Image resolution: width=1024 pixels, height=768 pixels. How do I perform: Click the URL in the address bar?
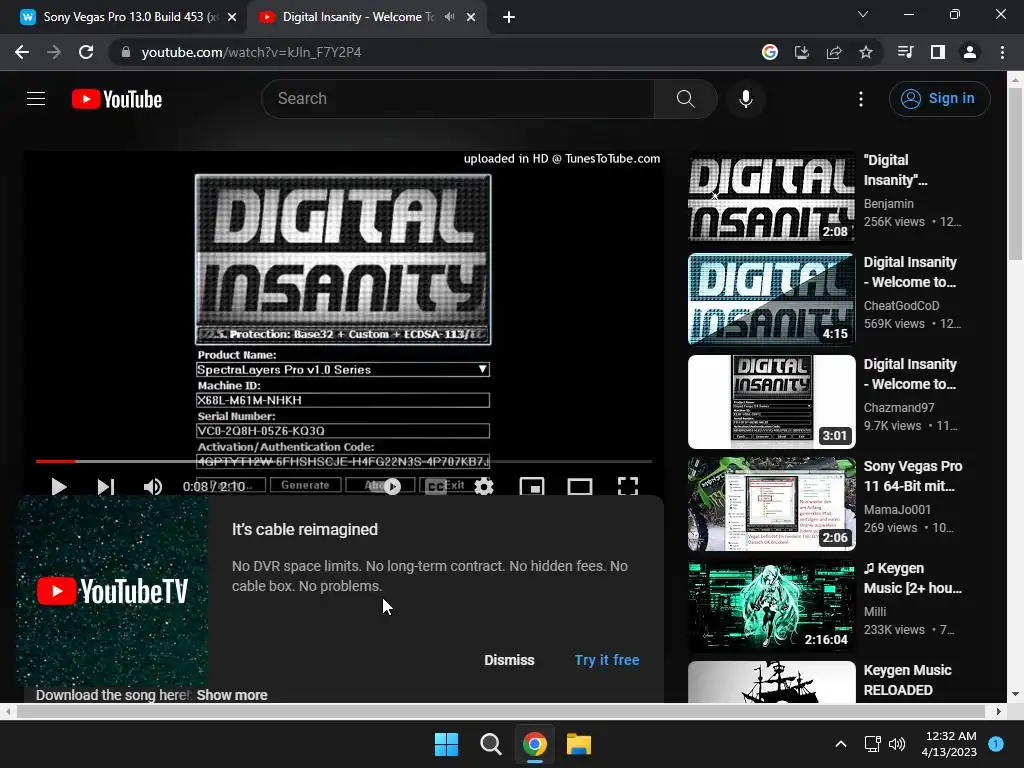coord(251,52)
